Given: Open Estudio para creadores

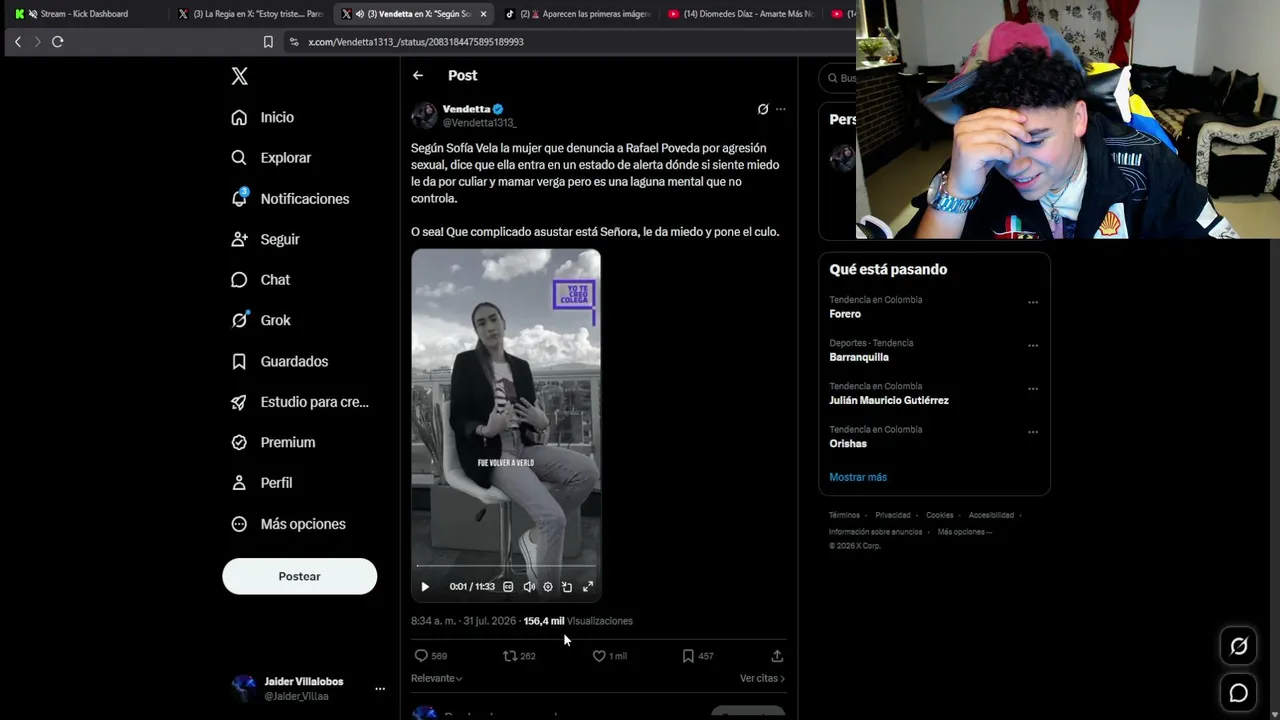Looking at the screenshot, I should [x=300, y=402].
